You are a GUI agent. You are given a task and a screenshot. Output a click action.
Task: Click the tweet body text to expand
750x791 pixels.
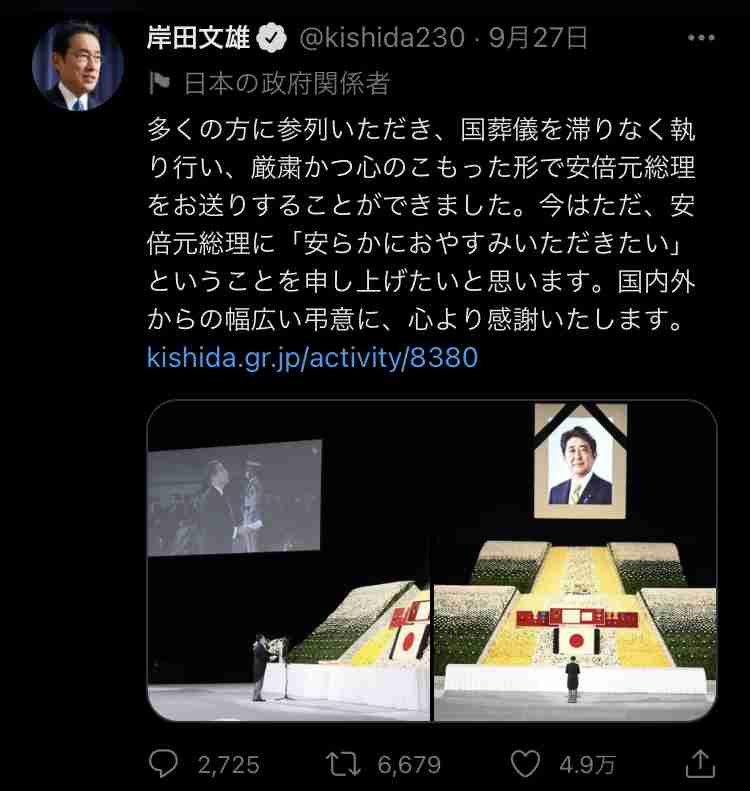click(x=422, y=225)
